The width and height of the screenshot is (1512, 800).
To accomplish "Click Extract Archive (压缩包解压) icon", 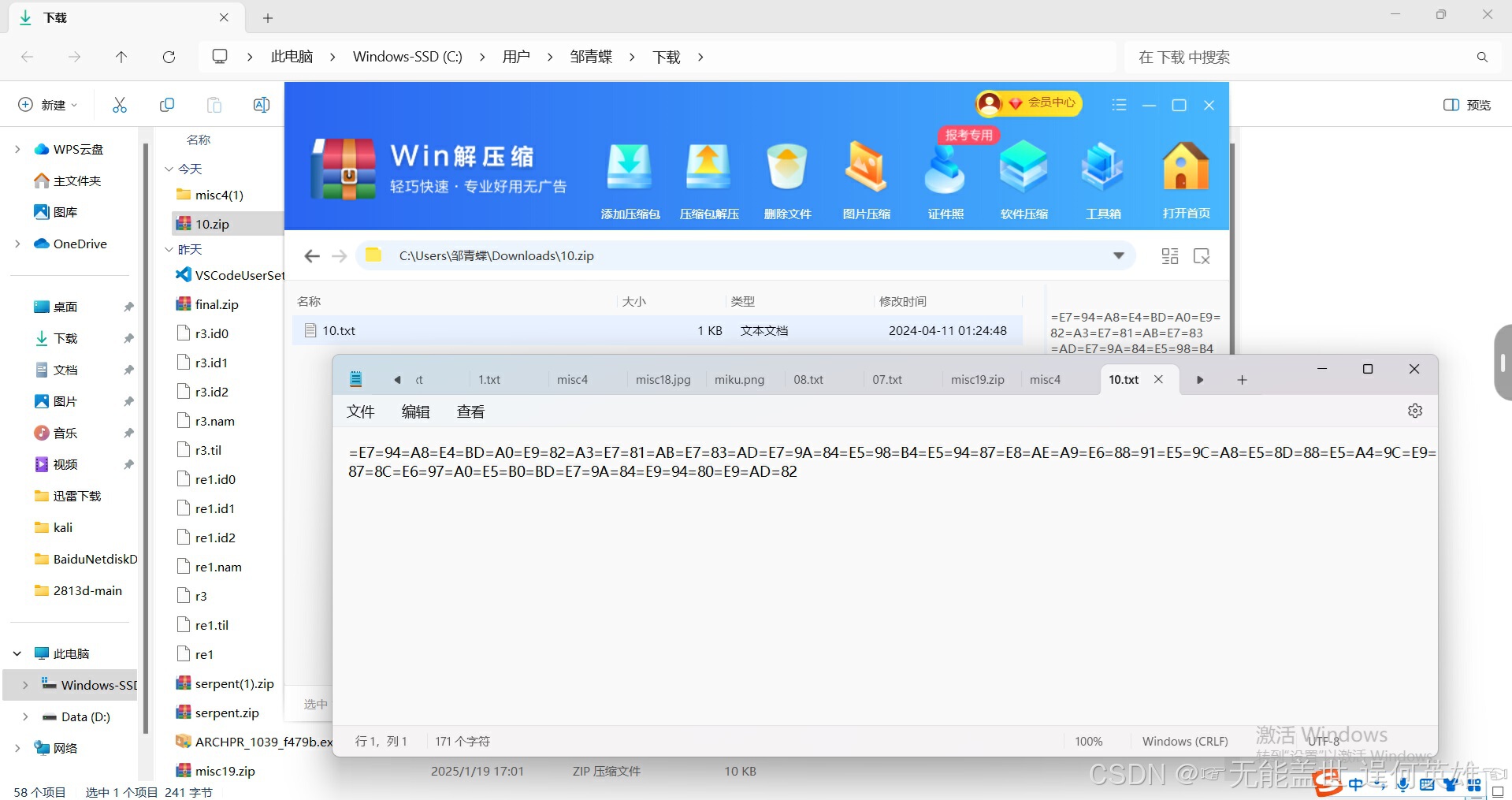I will pyautogui.click(x=708, y=180).
